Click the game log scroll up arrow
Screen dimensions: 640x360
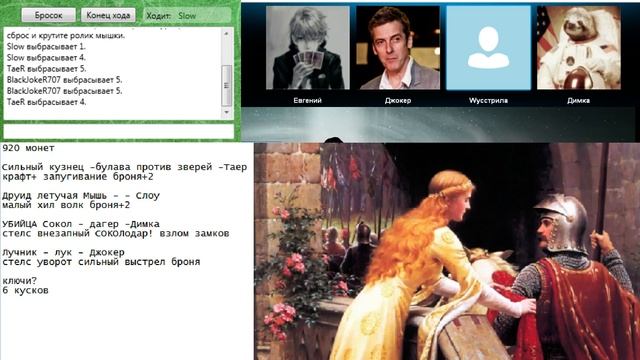click(x=227, y=33)
